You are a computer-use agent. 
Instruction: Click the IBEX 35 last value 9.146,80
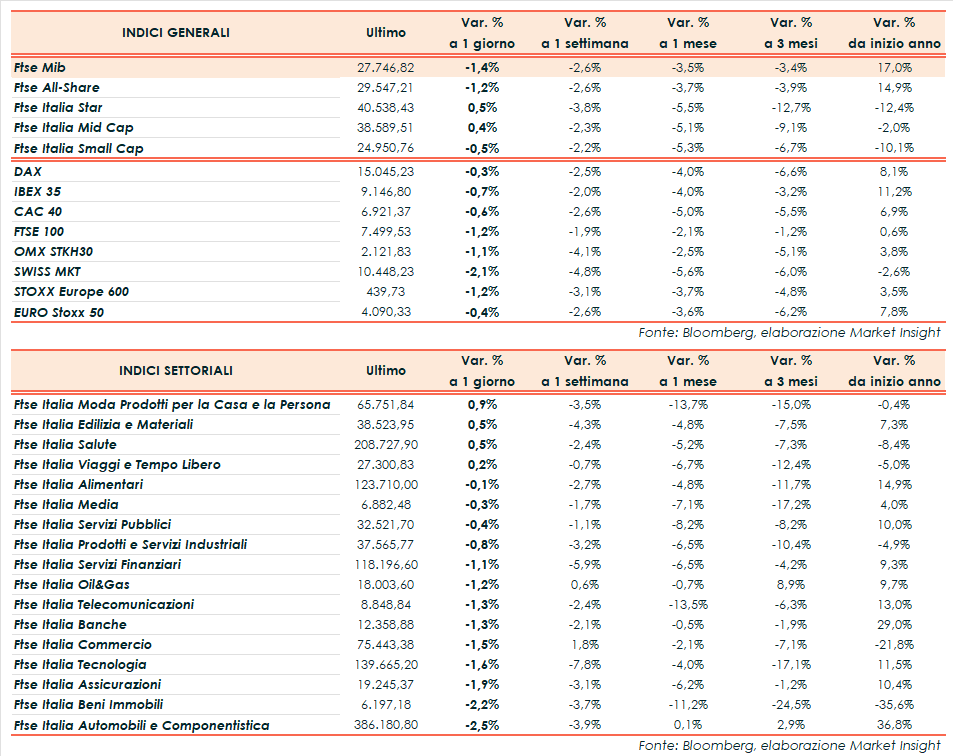point(385,191)
